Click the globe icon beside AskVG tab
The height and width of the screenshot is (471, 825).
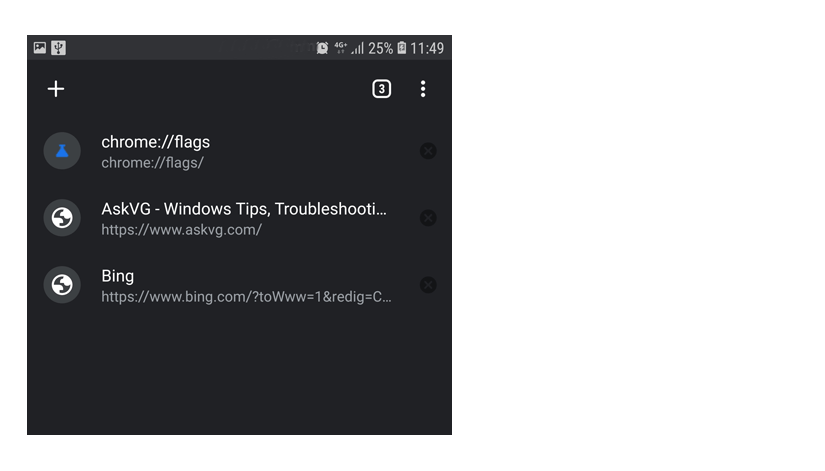62,218
